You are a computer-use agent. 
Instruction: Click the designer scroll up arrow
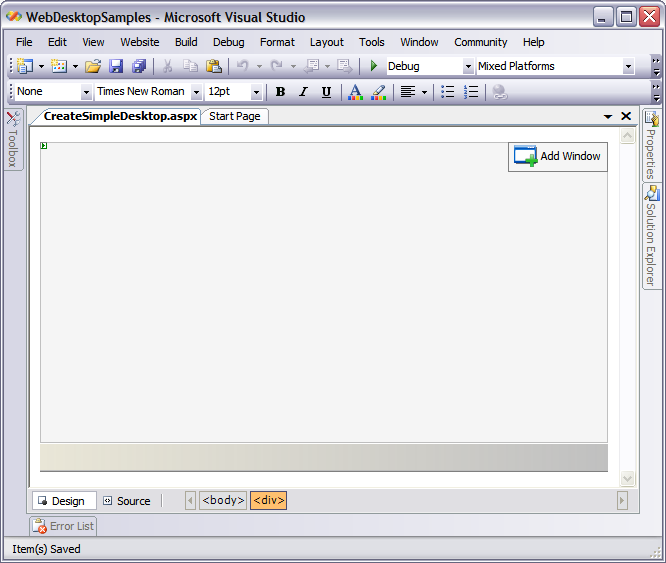627,136
